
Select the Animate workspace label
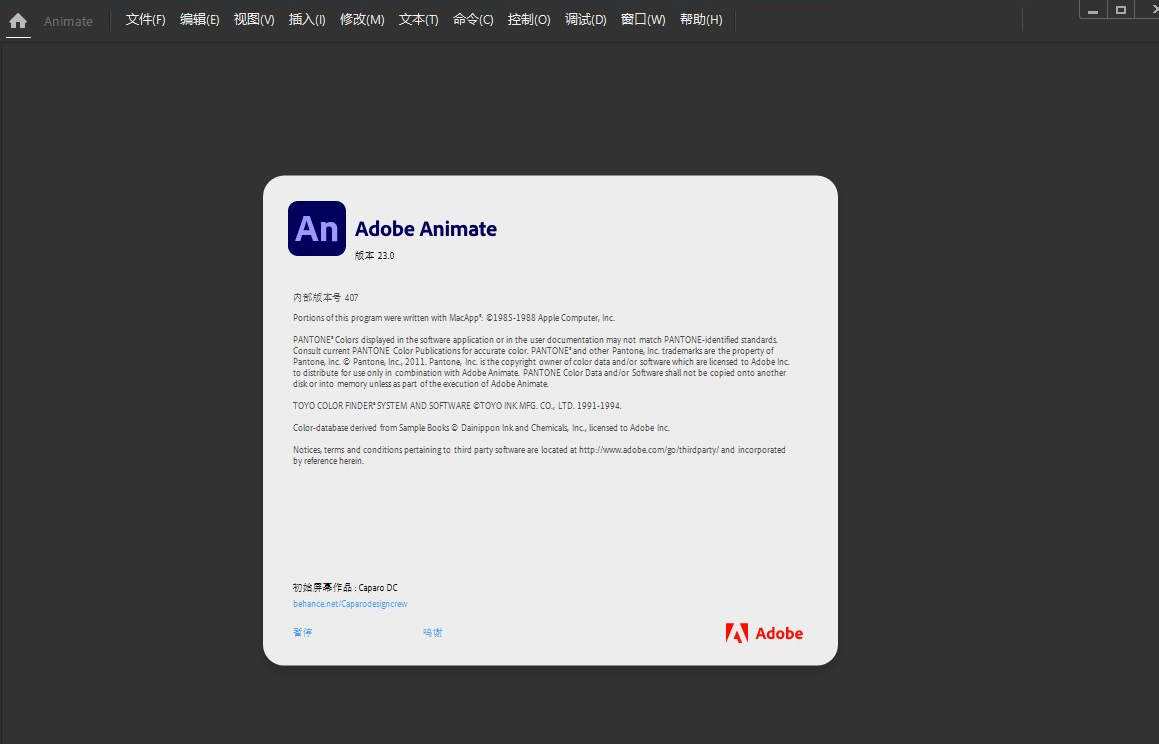coord(68,21)
